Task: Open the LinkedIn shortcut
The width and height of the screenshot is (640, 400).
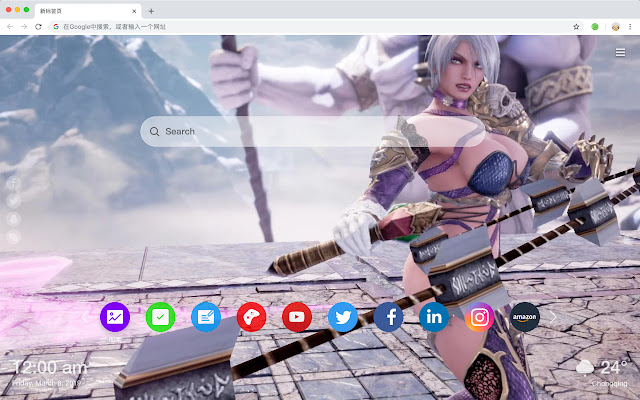Action: point(434,317)
